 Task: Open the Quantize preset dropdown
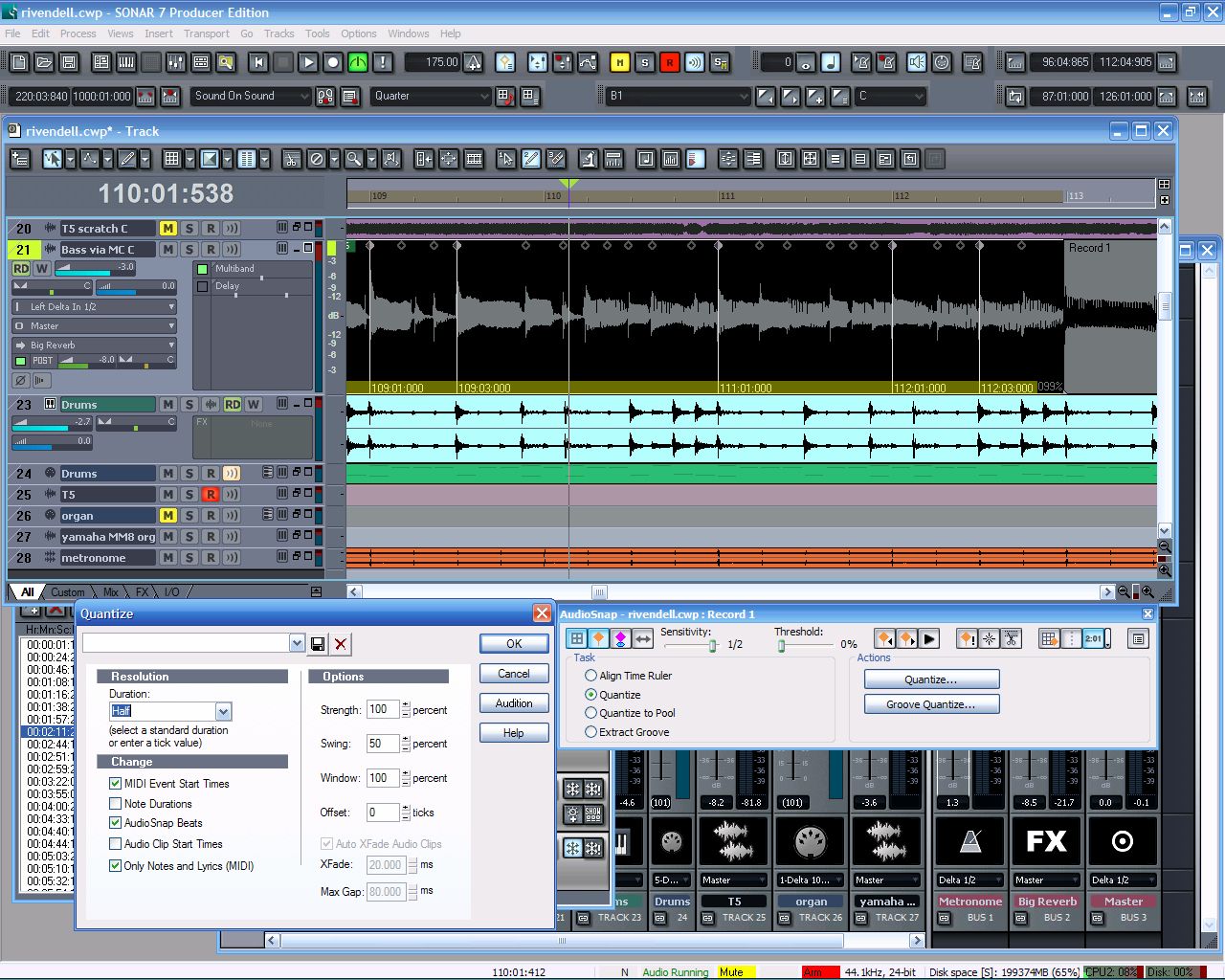(297, 644)
